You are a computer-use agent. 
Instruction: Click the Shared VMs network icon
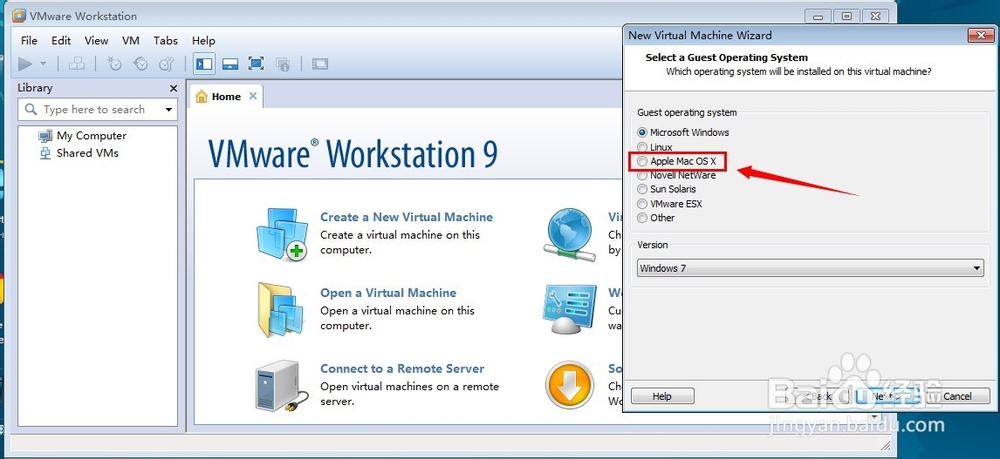45,153
